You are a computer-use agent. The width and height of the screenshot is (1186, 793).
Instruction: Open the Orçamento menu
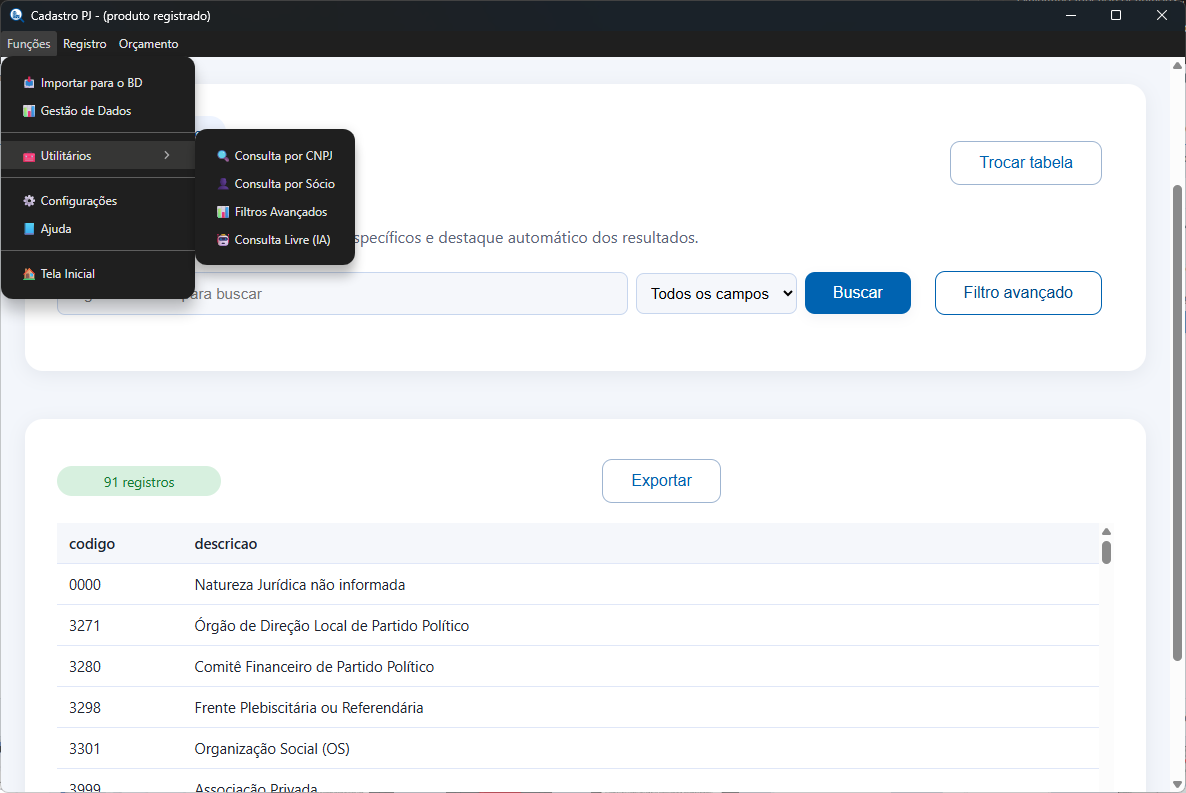(148, 44)
